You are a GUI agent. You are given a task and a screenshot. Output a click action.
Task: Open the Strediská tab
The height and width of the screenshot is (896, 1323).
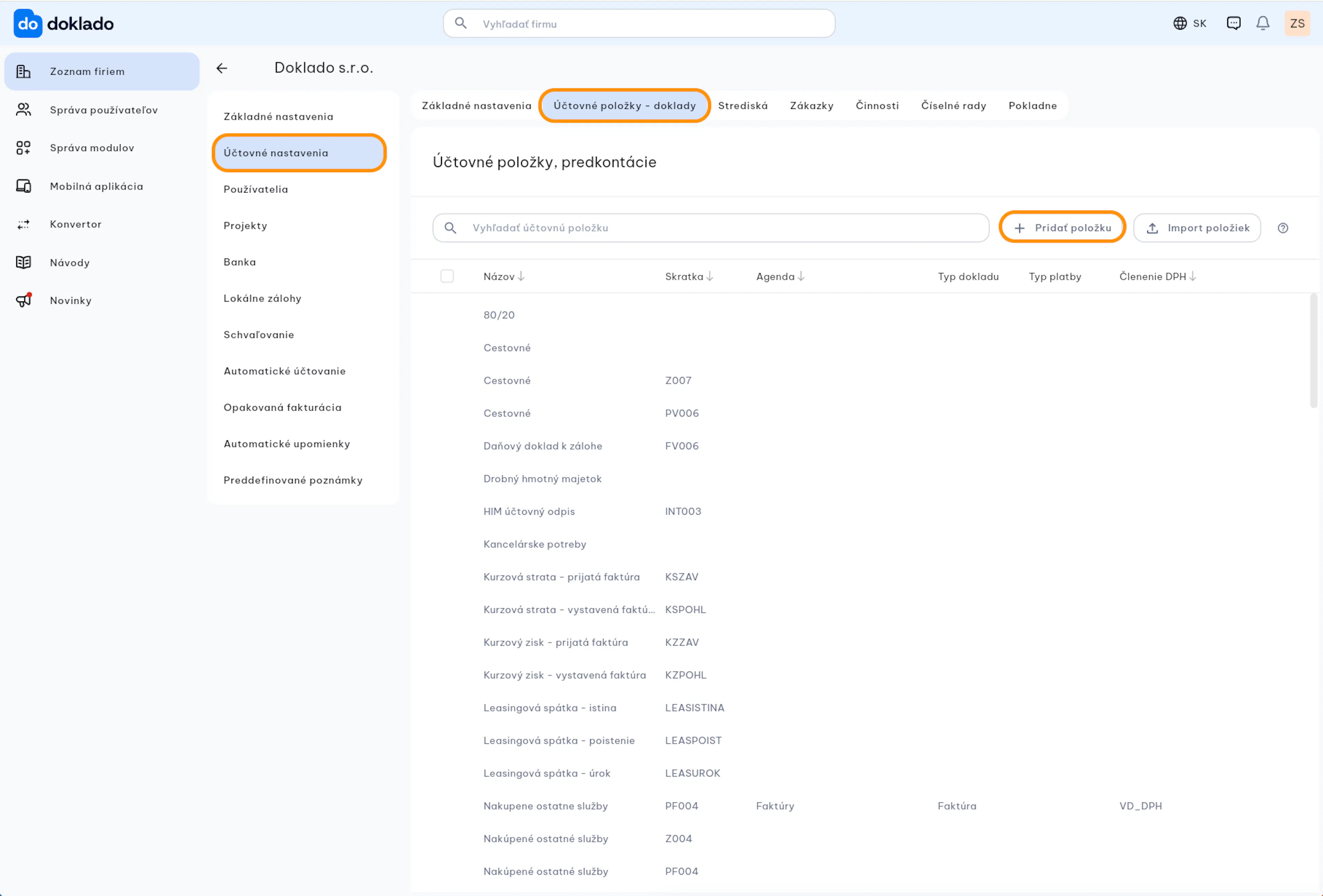point(743,105)
